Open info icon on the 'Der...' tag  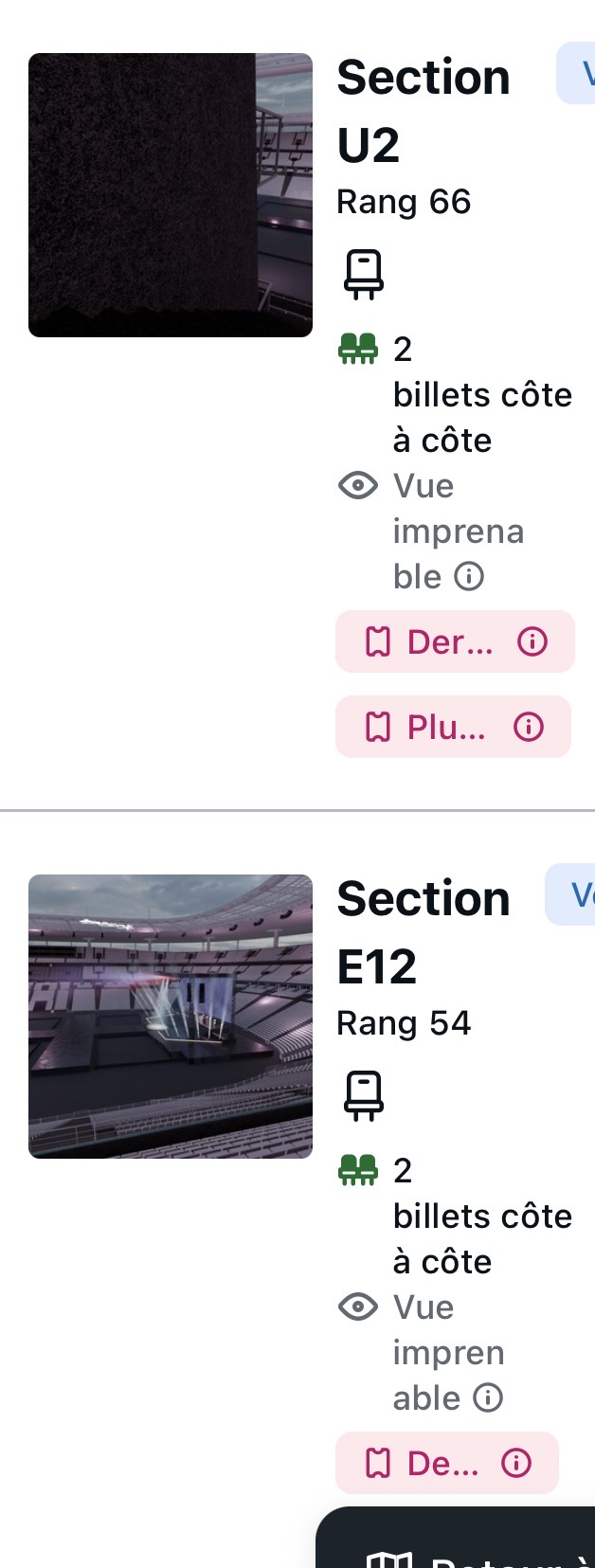[x=532, y=642]
